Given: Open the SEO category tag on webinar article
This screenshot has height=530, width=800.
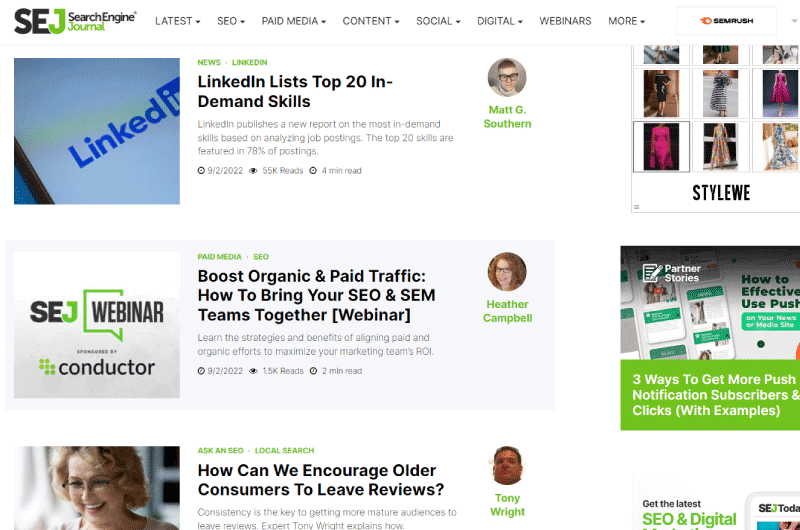Looking at the screenshot, I should coord(261,257).
